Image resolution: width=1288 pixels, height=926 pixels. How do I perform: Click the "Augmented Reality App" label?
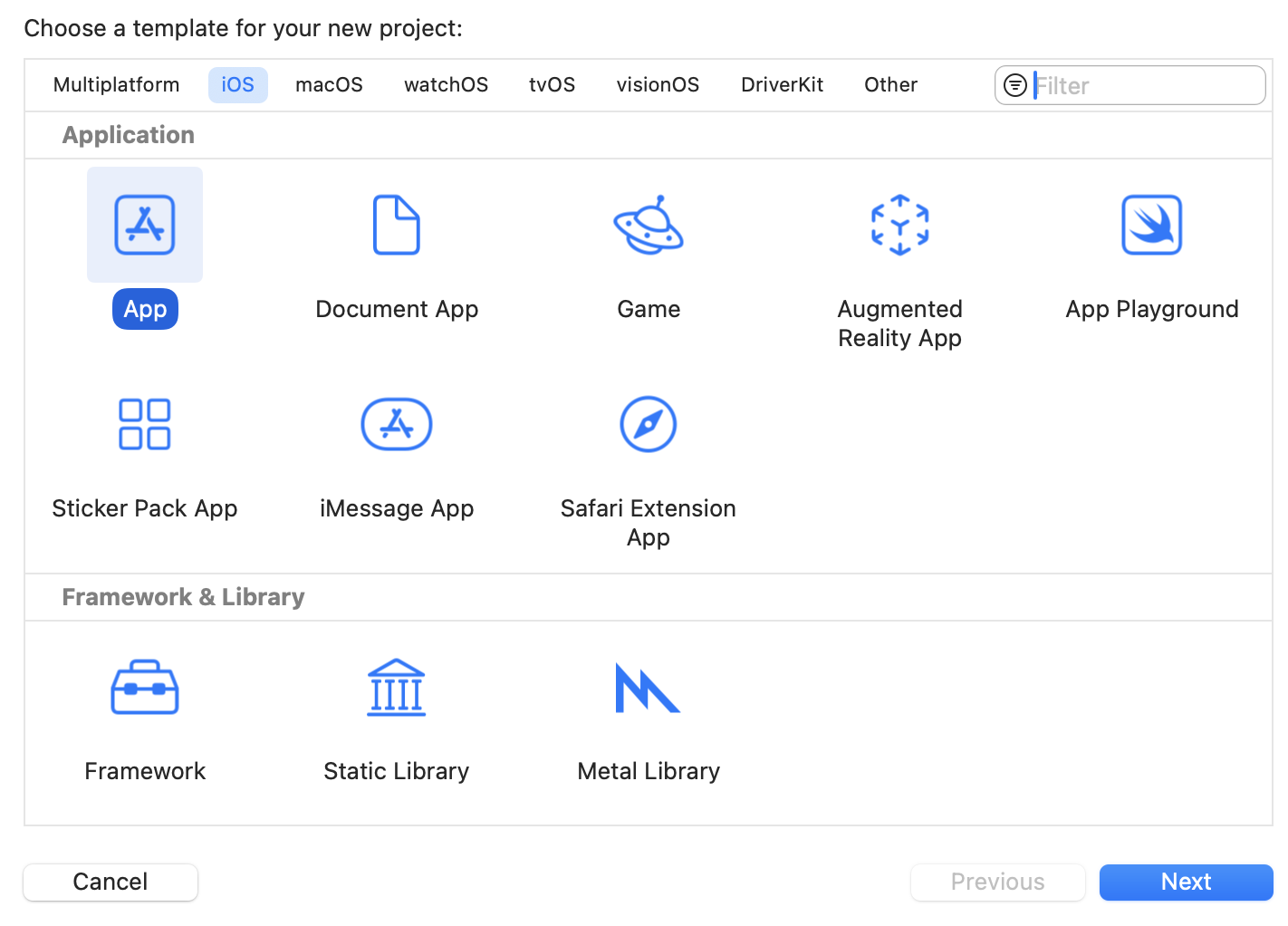coord(900,323)
